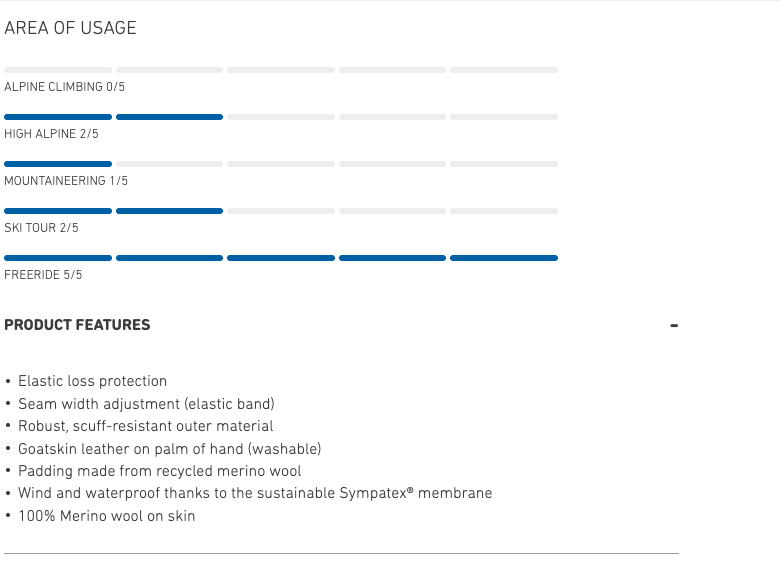The width and height of the screenshot is (781, 563).
Task: Click the 100% Merino wool on skin item
Action: [x=106, y=516]
